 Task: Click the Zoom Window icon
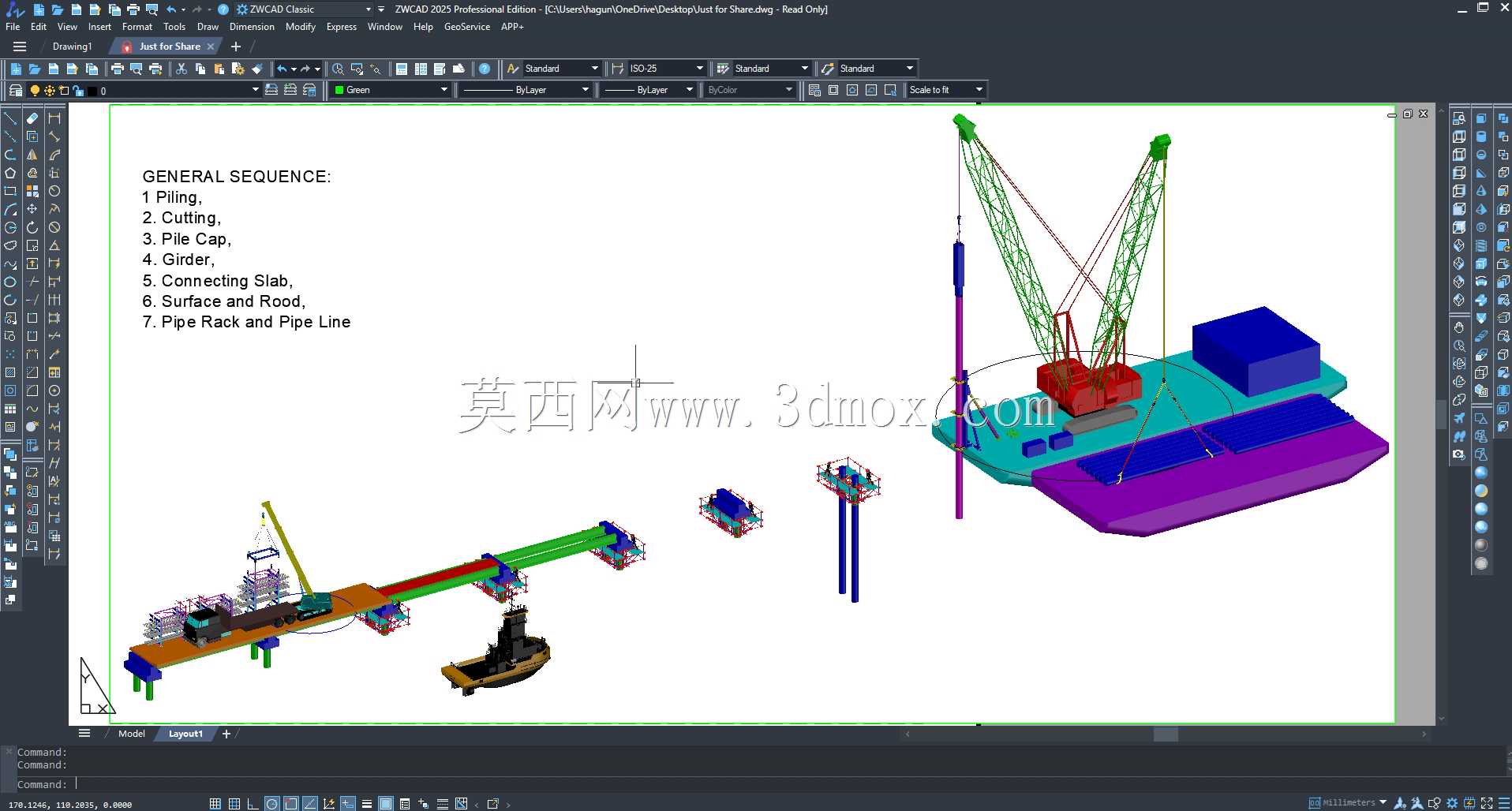[357, 69]
